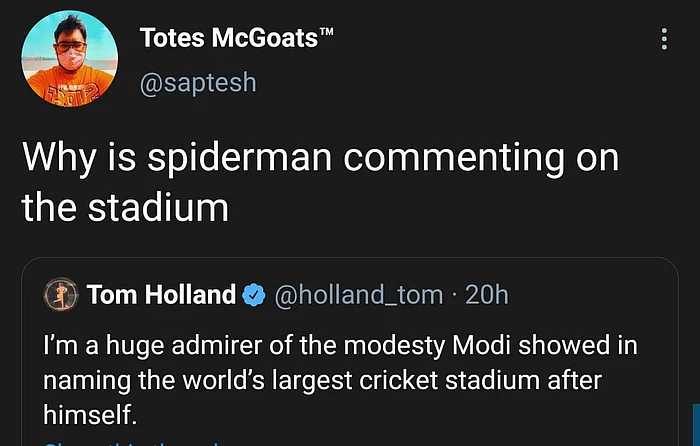The width and height of the screenshot is (700, 446).
Task: Click the blue verified badge
Action: pyautogui.click(x=254, y=294)
